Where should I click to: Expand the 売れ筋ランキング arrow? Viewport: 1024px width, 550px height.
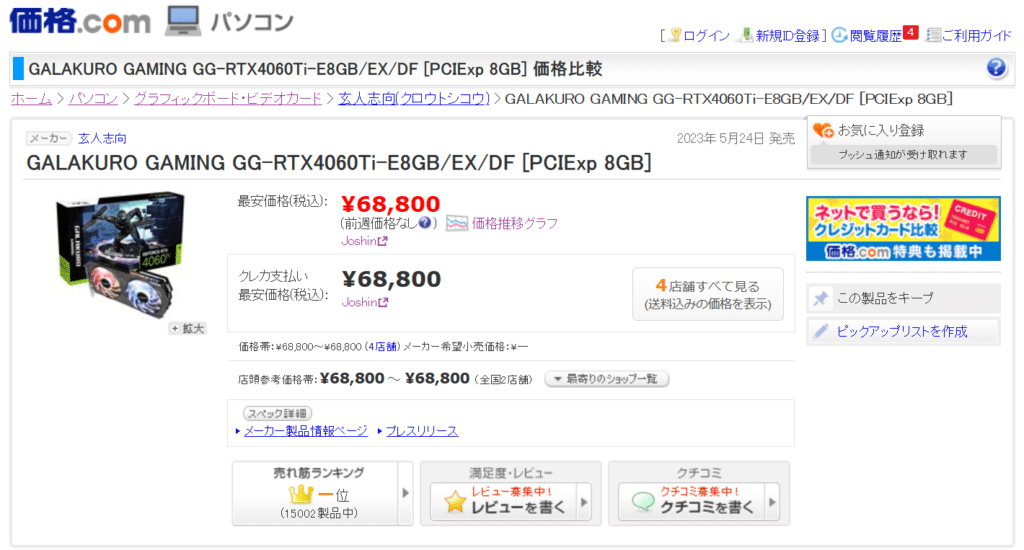coord(406,493)
